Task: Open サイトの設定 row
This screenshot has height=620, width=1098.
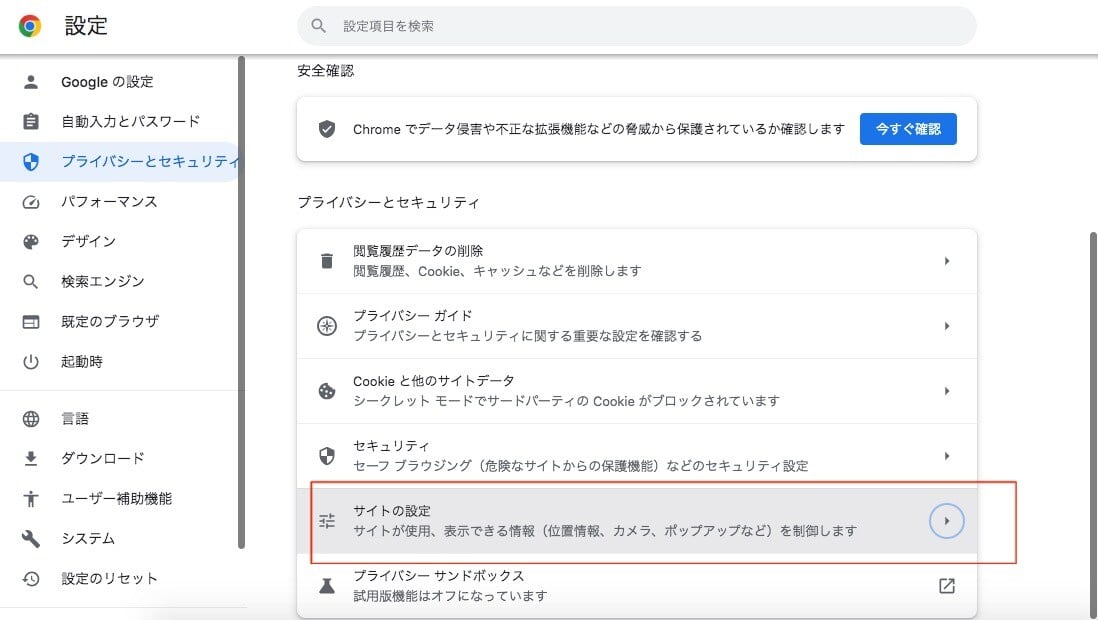Action: pos(637,521)
